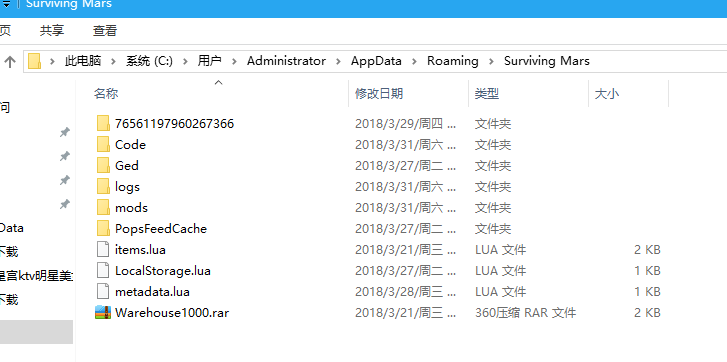Open sidebar item ending in ktv明星美
The image size is (727, 362).
click(36, 276)
